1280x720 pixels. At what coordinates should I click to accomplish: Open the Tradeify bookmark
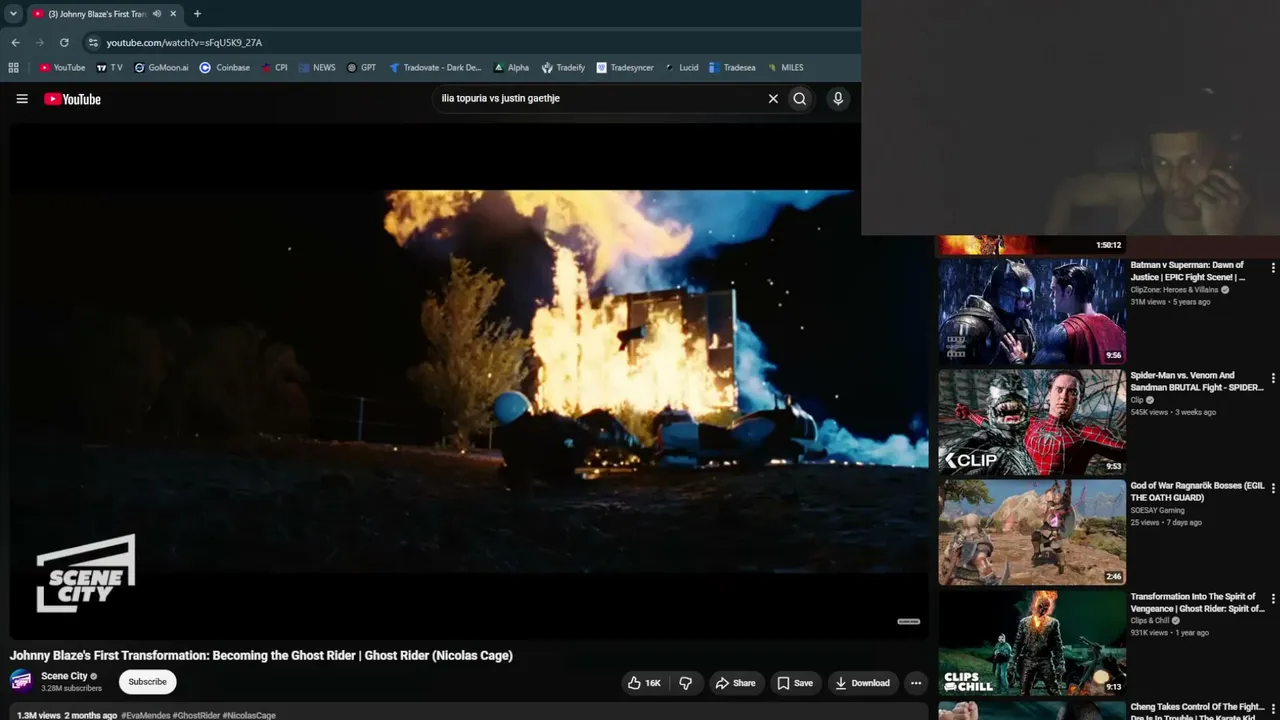563,68
